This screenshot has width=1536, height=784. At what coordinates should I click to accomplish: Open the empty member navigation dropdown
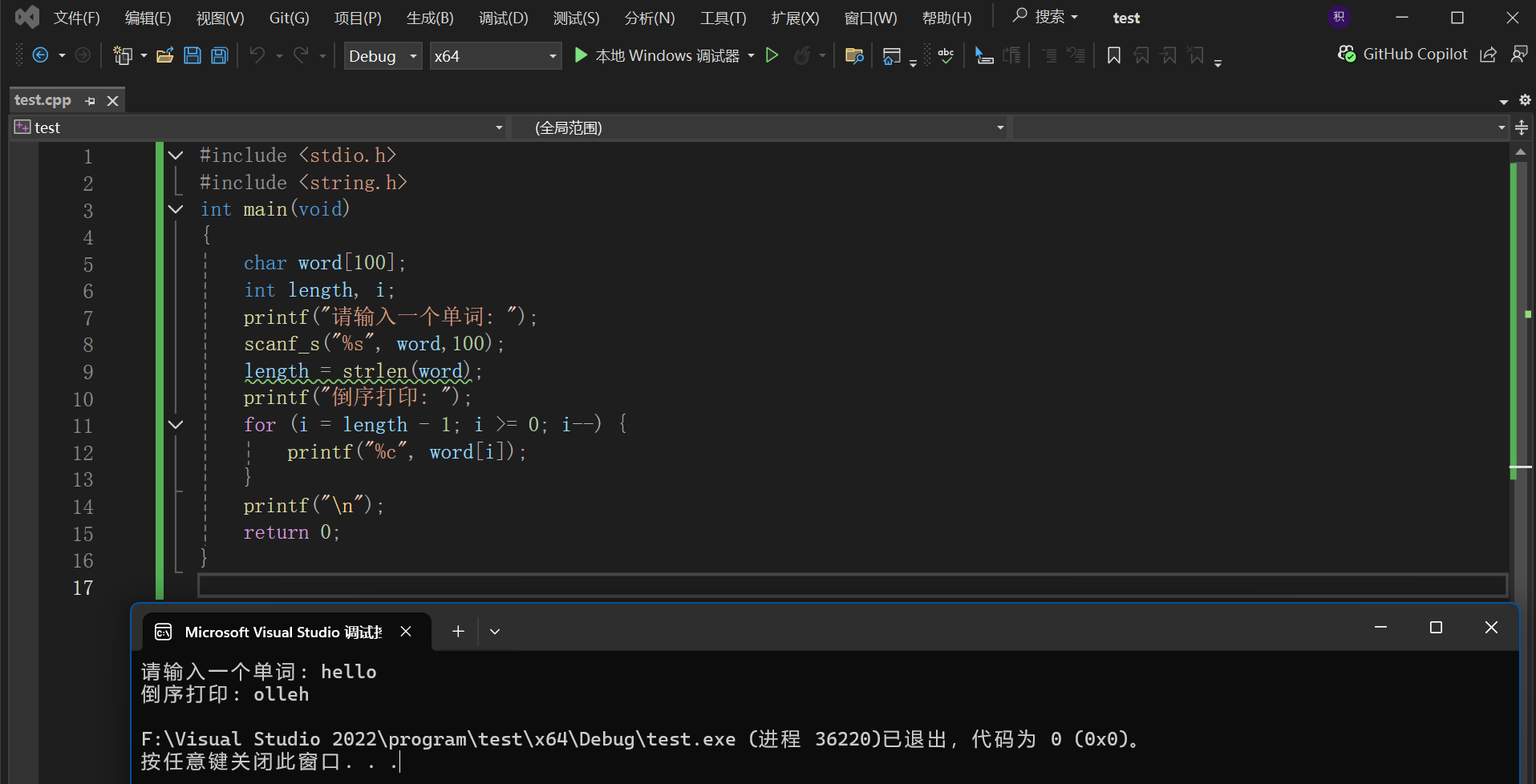1261,127
